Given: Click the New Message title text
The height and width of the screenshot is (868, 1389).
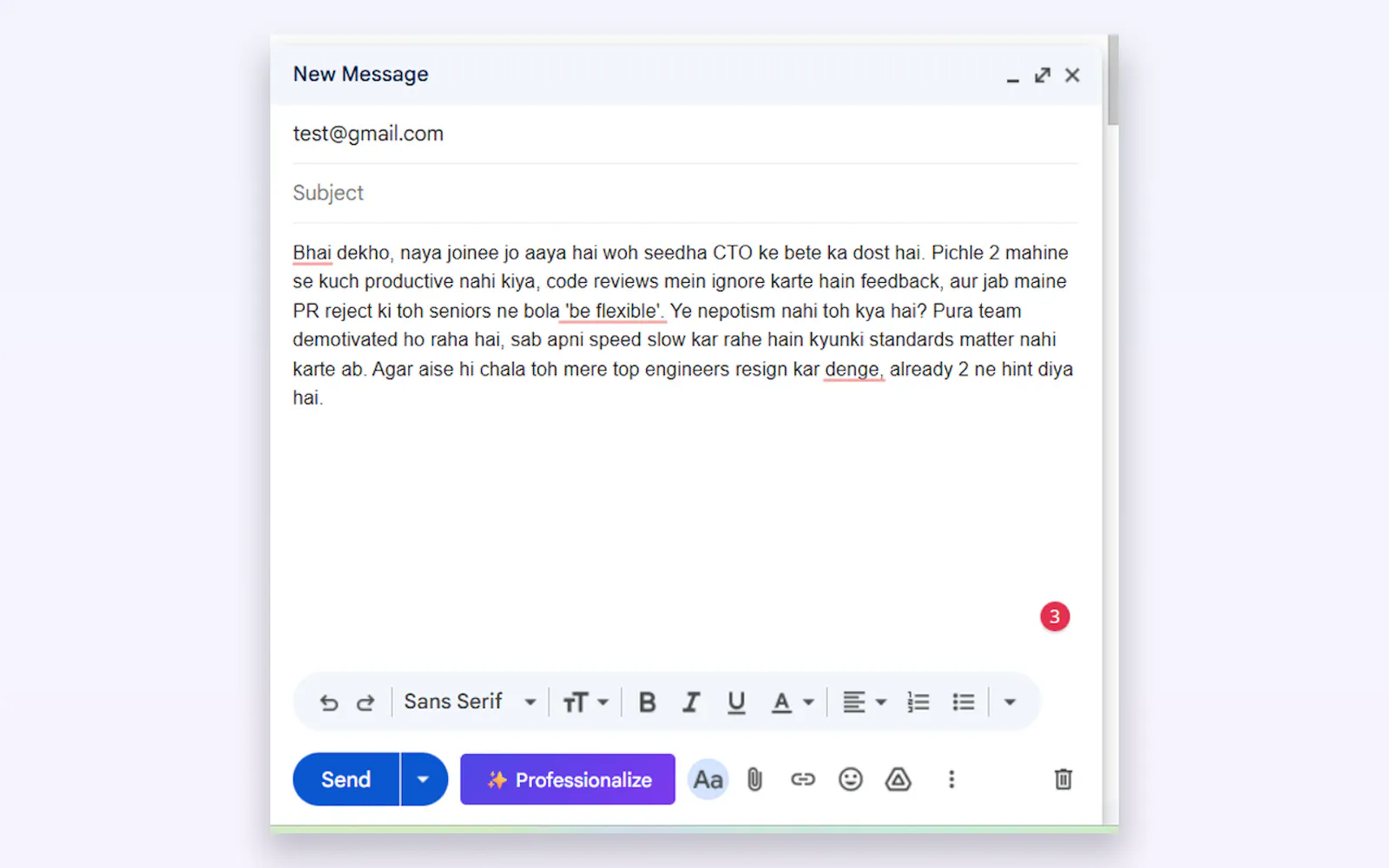Looking at the screenshot, I should pos(361,75).
